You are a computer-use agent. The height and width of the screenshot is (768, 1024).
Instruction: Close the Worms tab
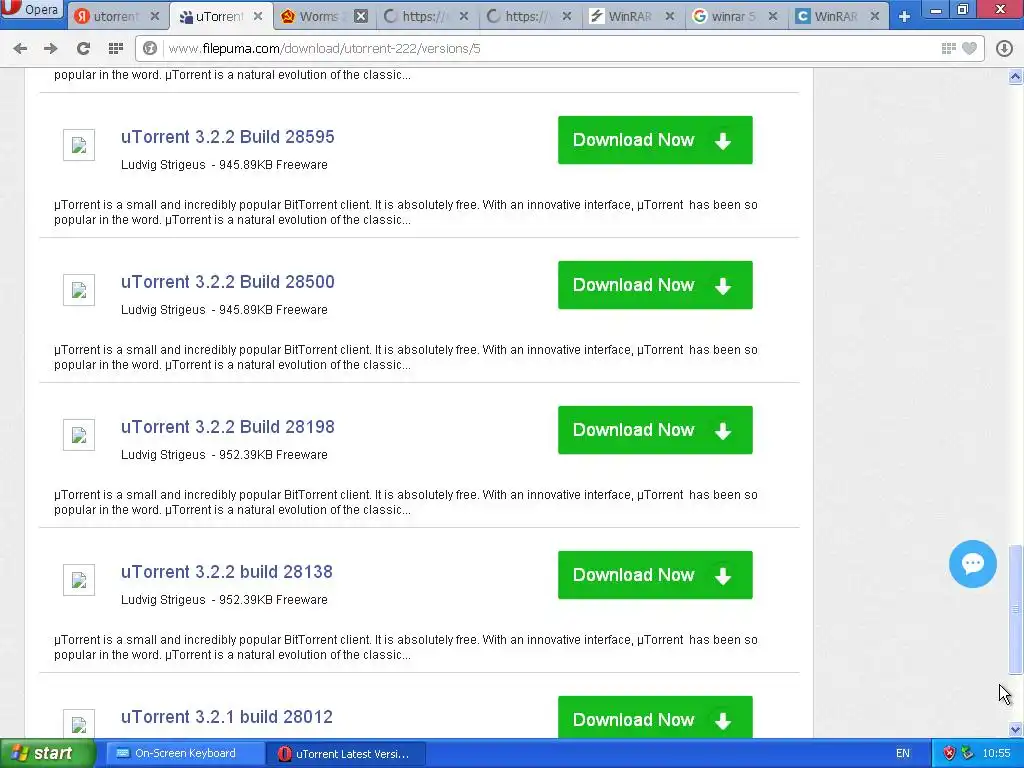(360, 16)
